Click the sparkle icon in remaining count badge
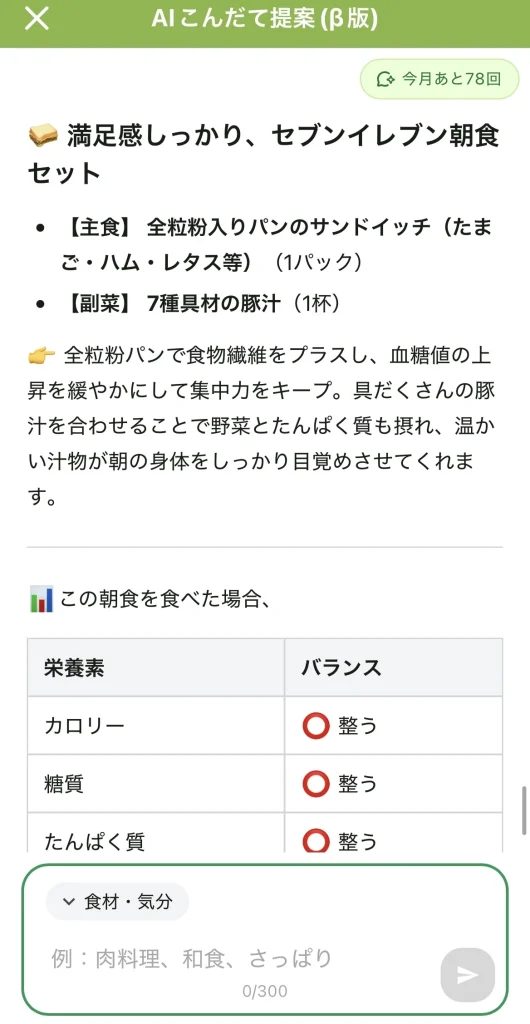This screenshot has height=1024, width=530. coord(385,79)
